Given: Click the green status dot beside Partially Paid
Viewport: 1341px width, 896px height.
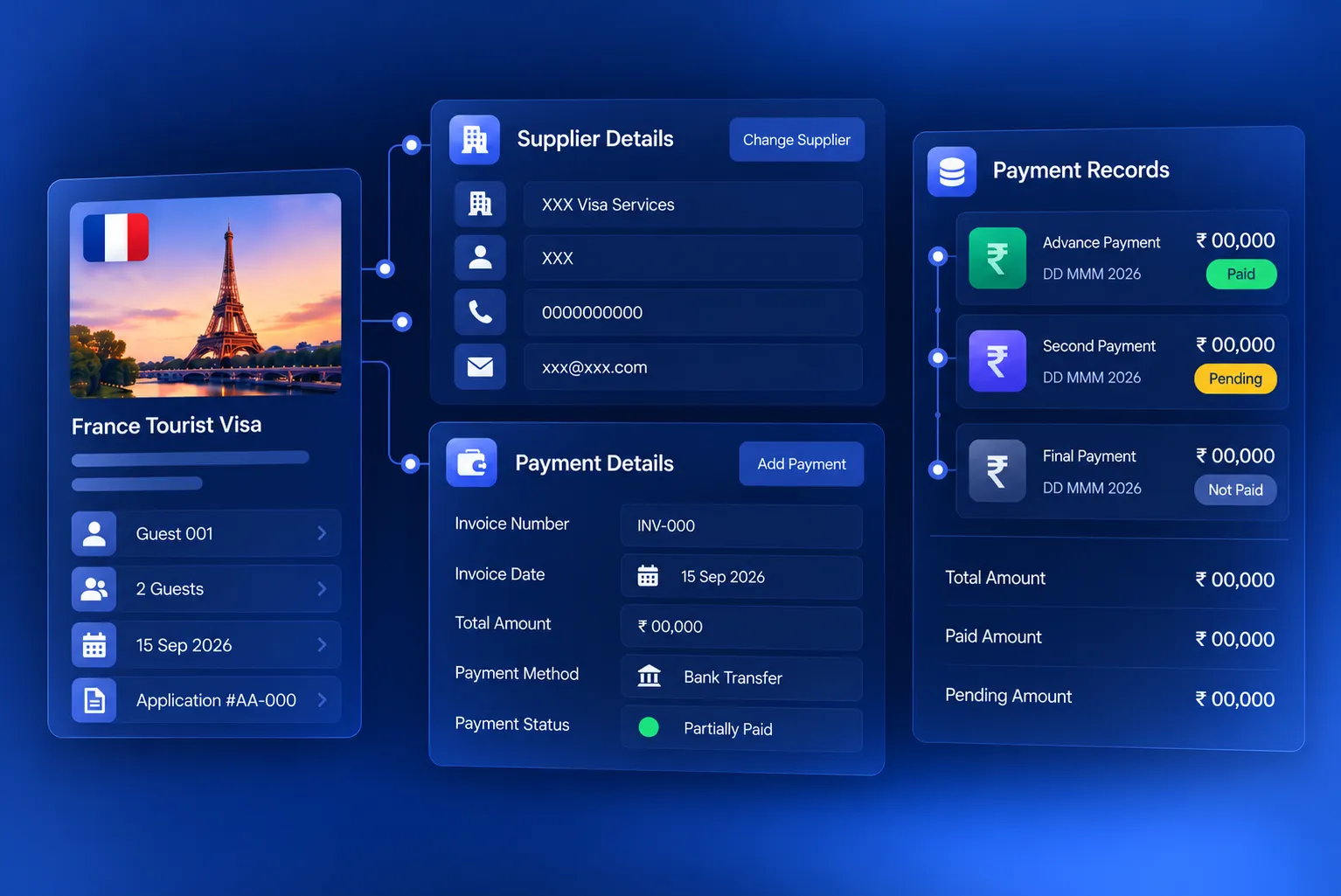Looking at the screenshot, I should click(649, 727).
